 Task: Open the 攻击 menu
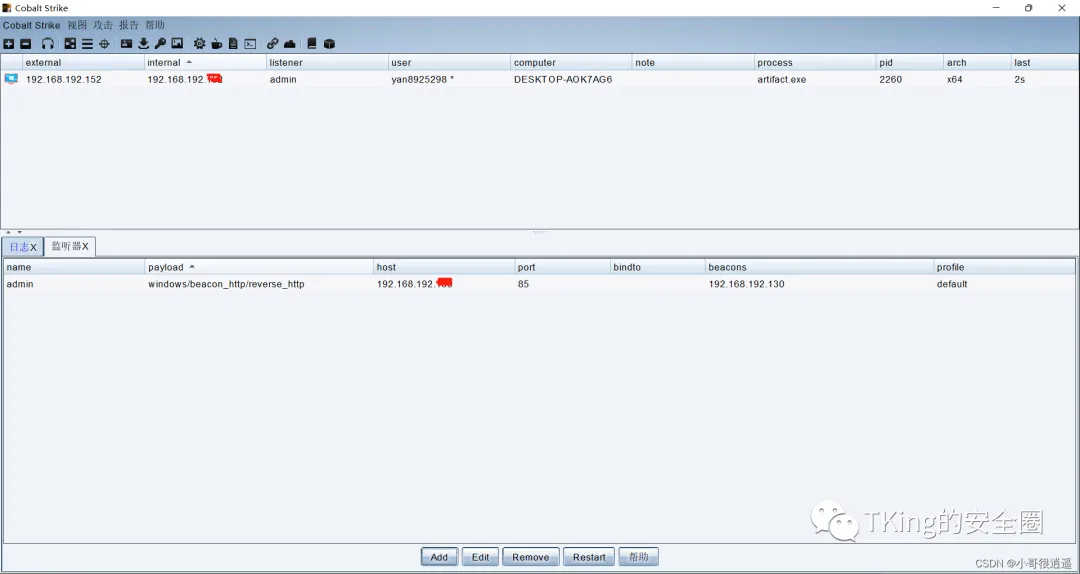coord(103,25)
